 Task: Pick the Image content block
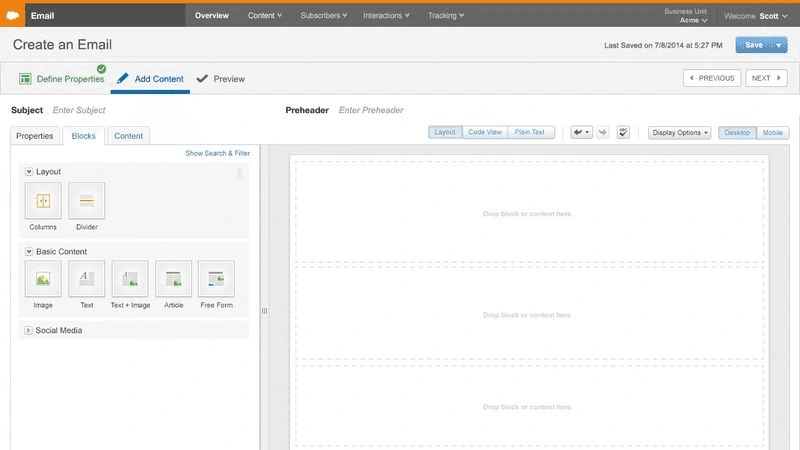[x=43, y=279]
